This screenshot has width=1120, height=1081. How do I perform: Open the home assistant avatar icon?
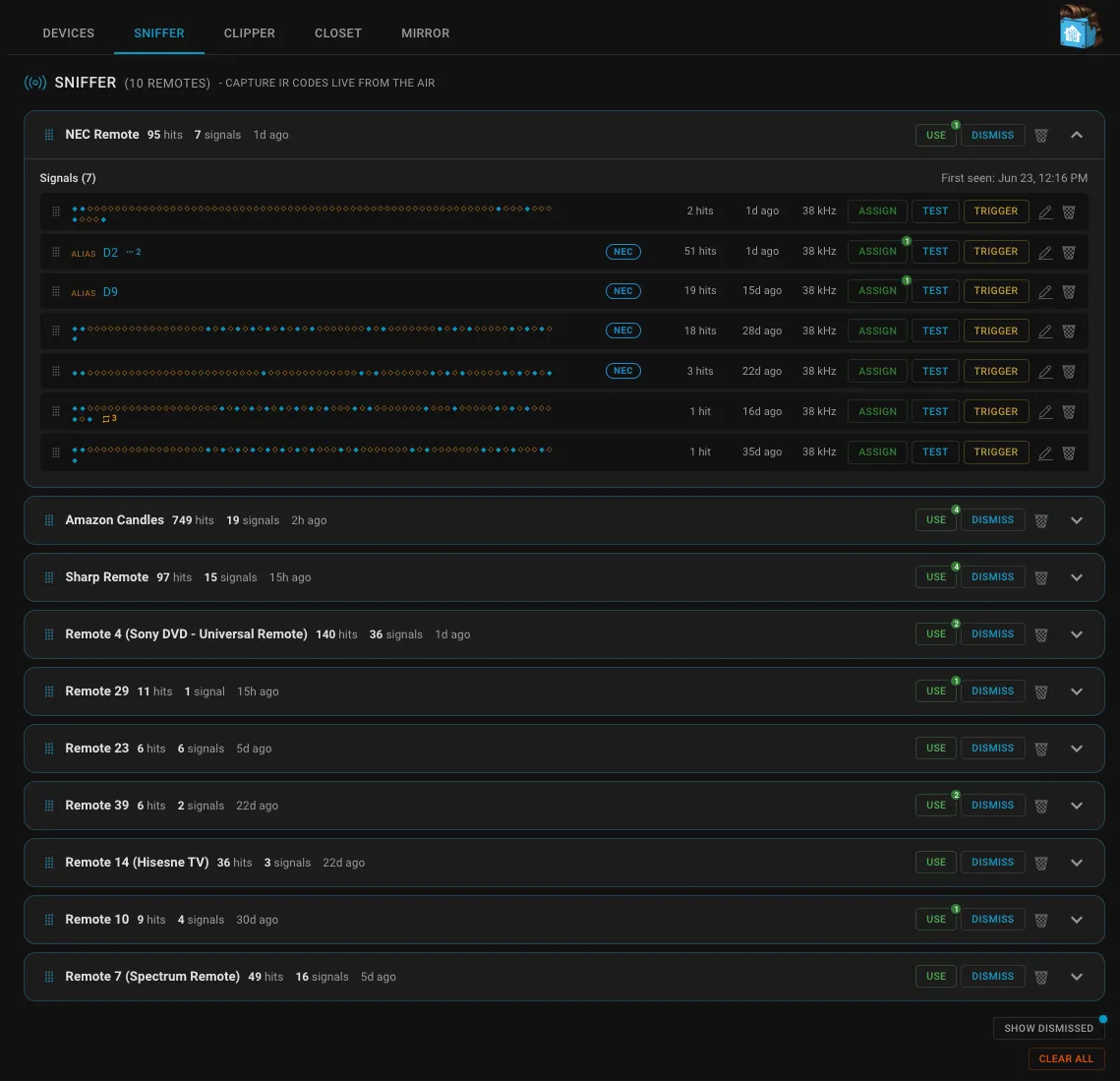point(1079,28)
